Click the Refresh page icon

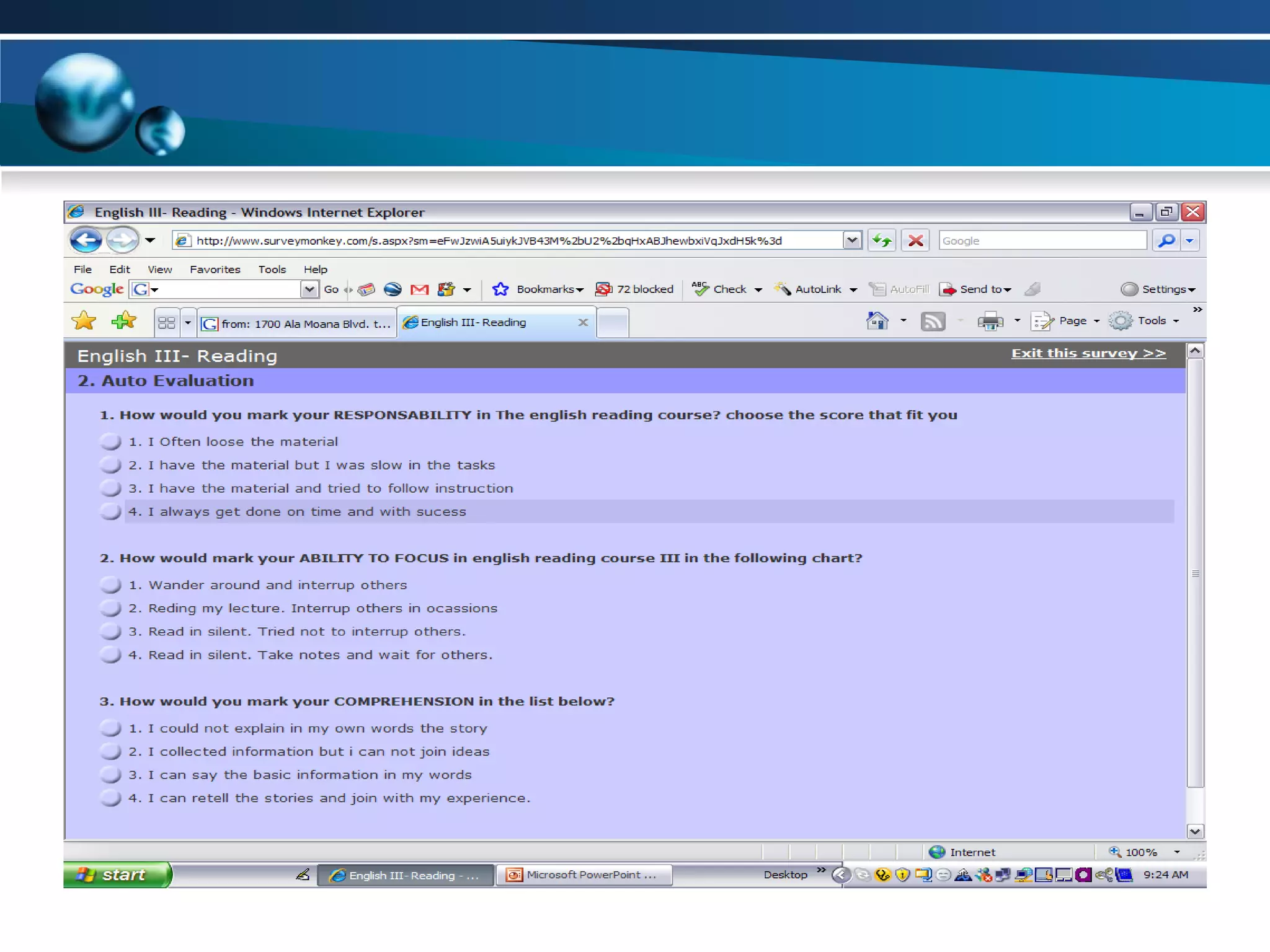click(x=881, y=240)
